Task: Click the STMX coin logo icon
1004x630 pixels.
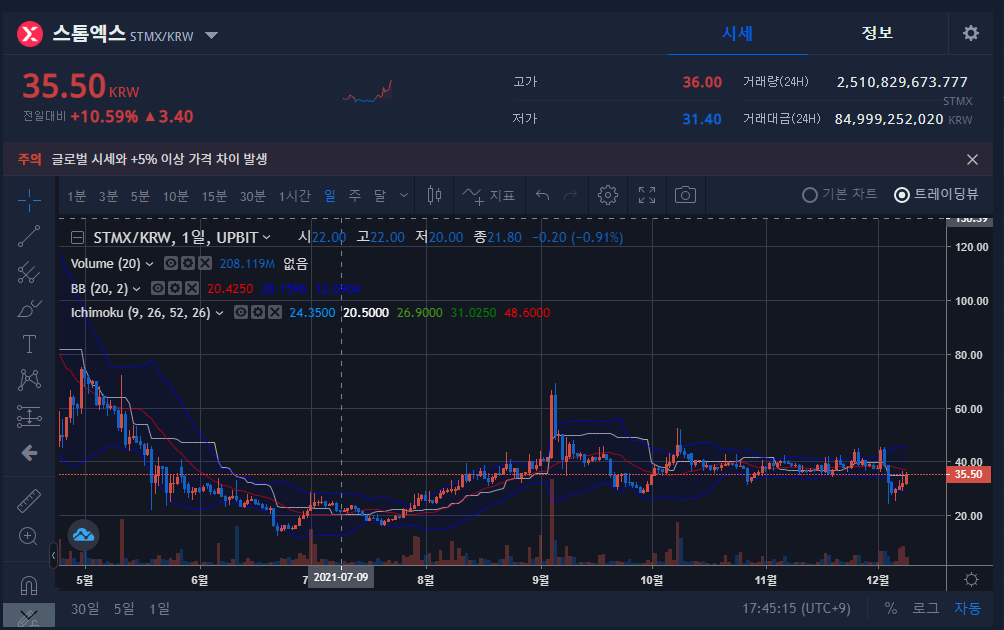Action: click(x=30, y=34)
